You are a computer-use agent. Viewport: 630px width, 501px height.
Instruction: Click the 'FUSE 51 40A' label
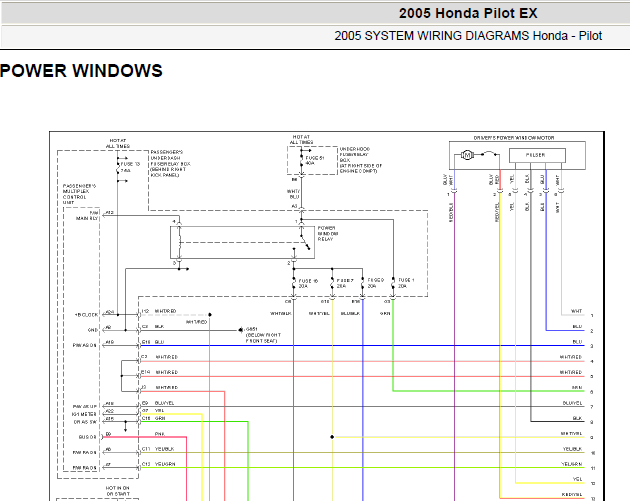315,161
